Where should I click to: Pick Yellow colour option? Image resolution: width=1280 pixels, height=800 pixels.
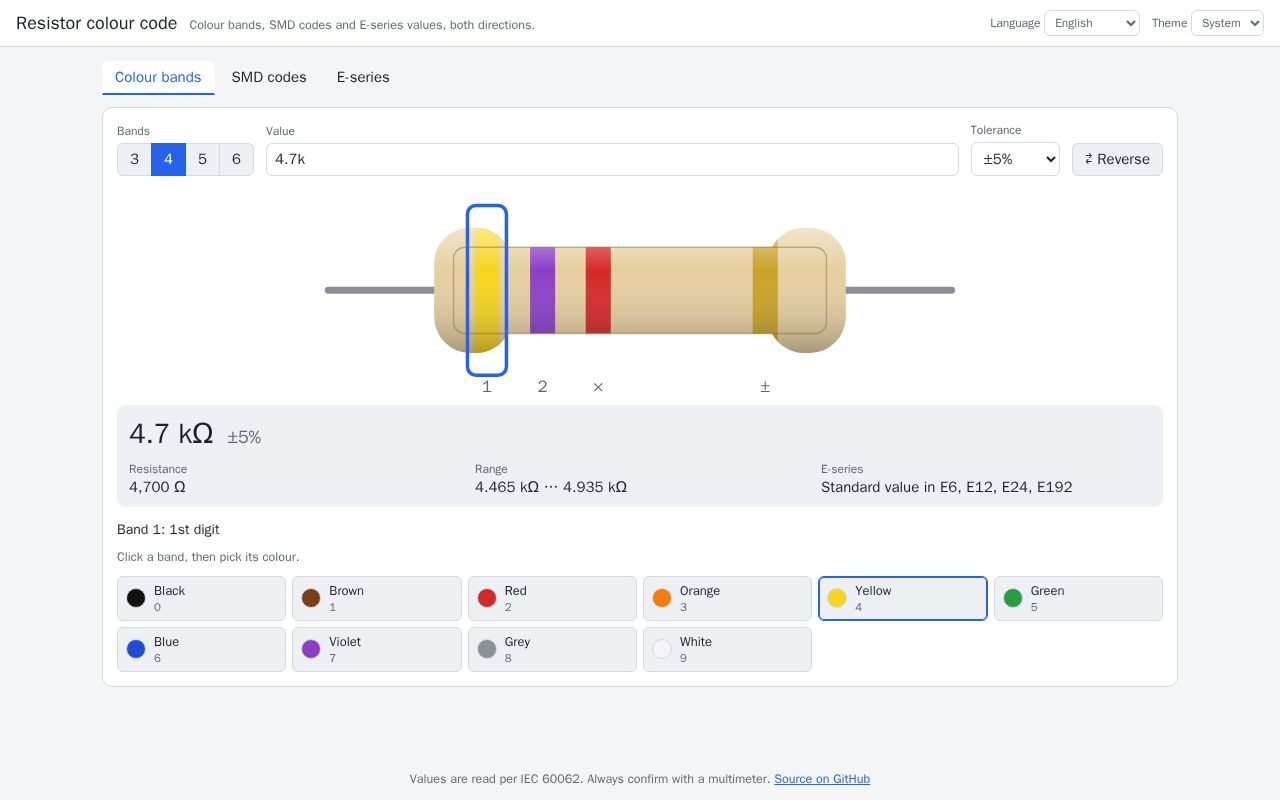(x=903, y=598)
